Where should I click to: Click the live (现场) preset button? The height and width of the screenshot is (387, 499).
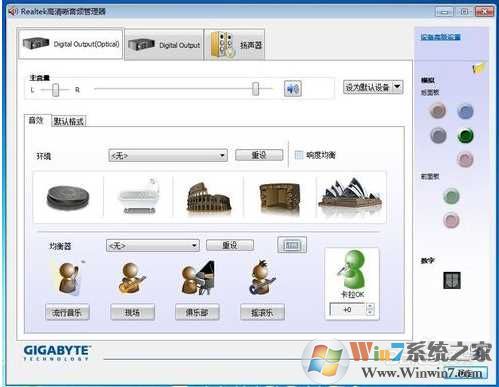[x=132, y=312]
